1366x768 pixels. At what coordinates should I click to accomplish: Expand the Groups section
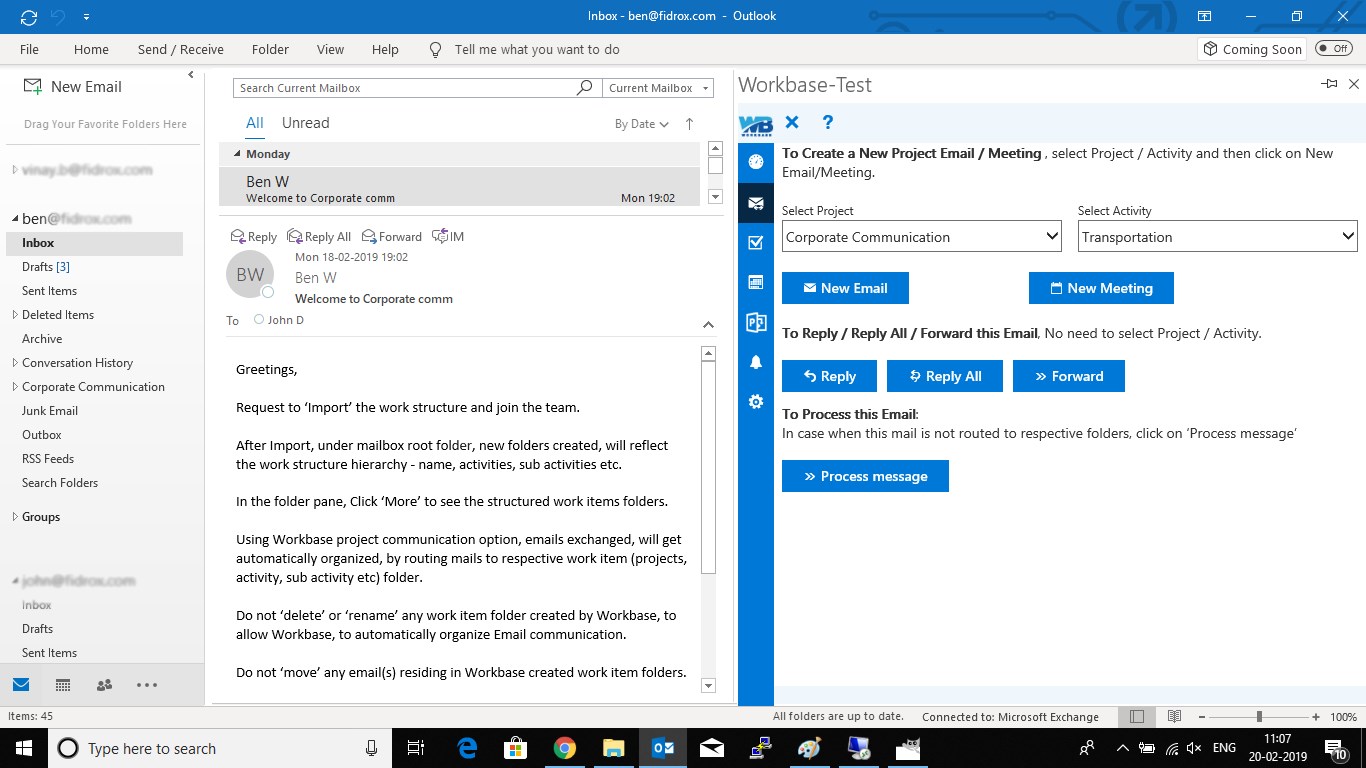tap(15, 517)
